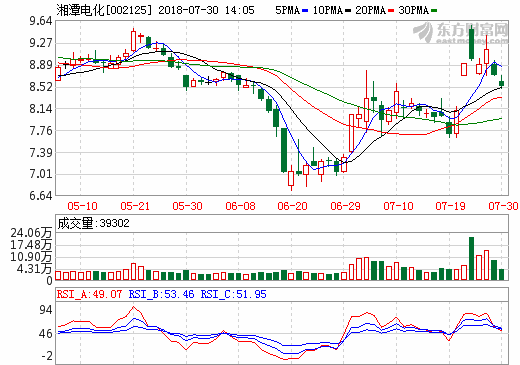Screen dimensions: 520x365
Task: Click the 05-10 date axis label
Action: (x=82, y=206)
